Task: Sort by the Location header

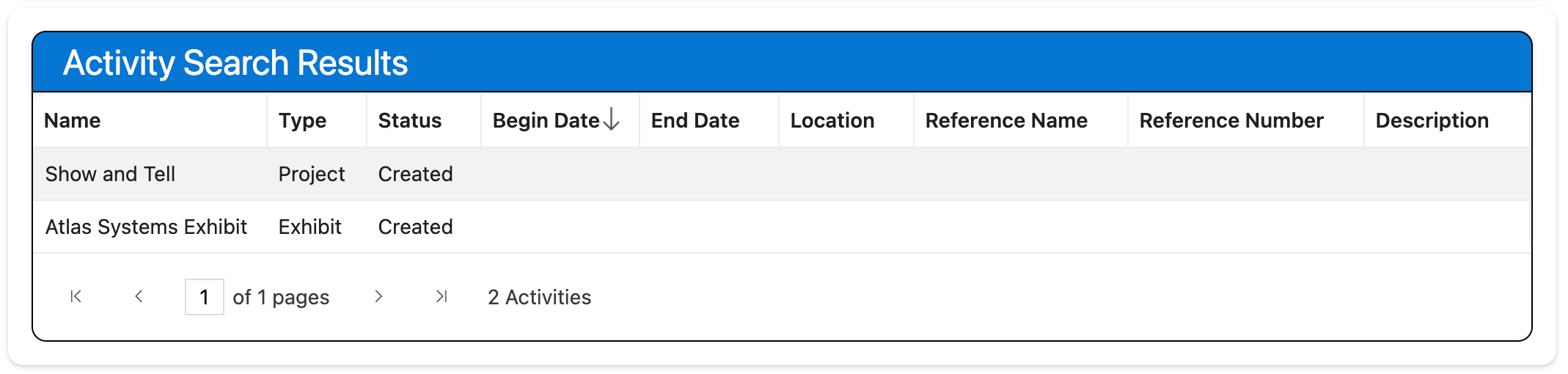Action: [832, 120]
